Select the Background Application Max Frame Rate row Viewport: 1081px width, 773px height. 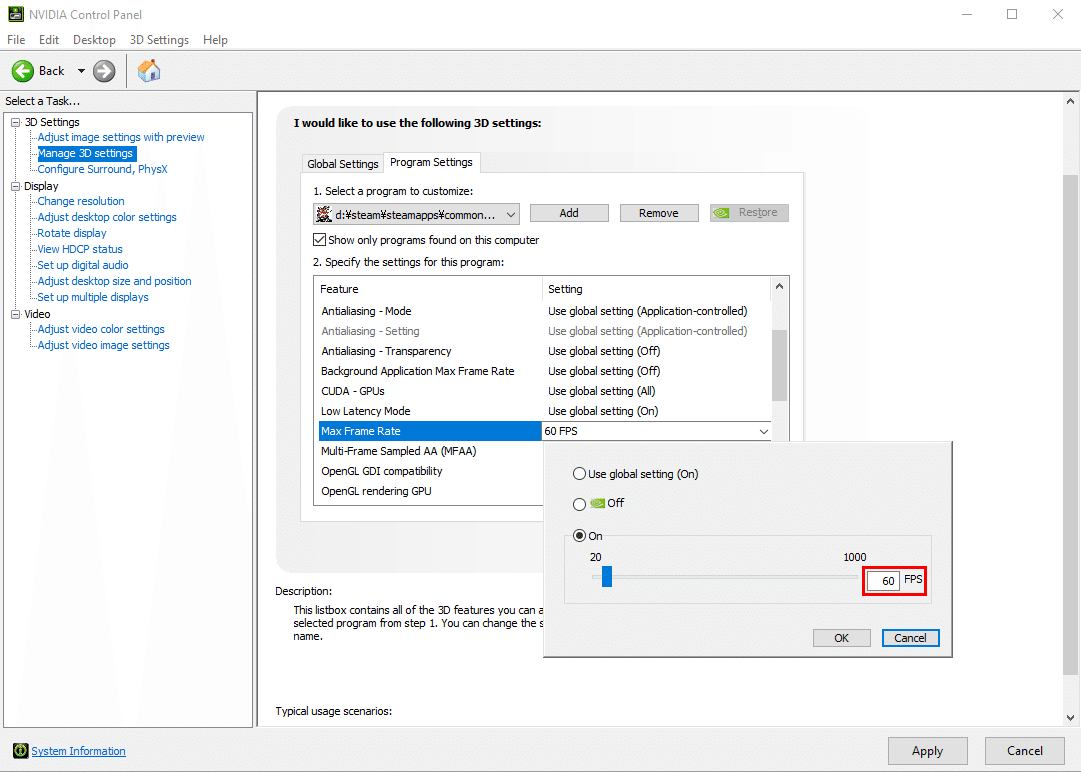545,371
